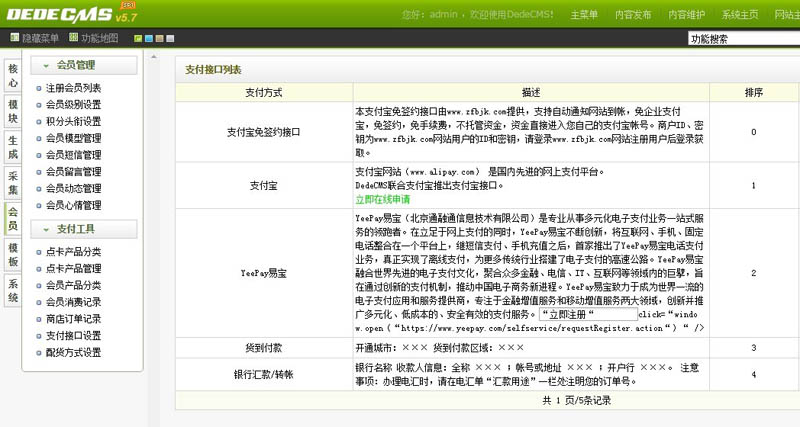Open 注册会员列表 in sidebar

(73, 88)
